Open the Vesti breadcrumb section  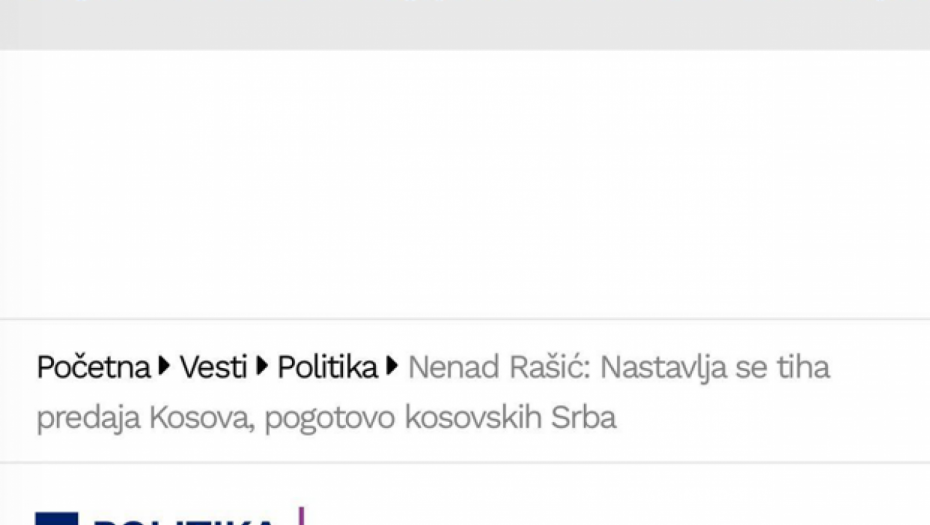coord(213,368)
